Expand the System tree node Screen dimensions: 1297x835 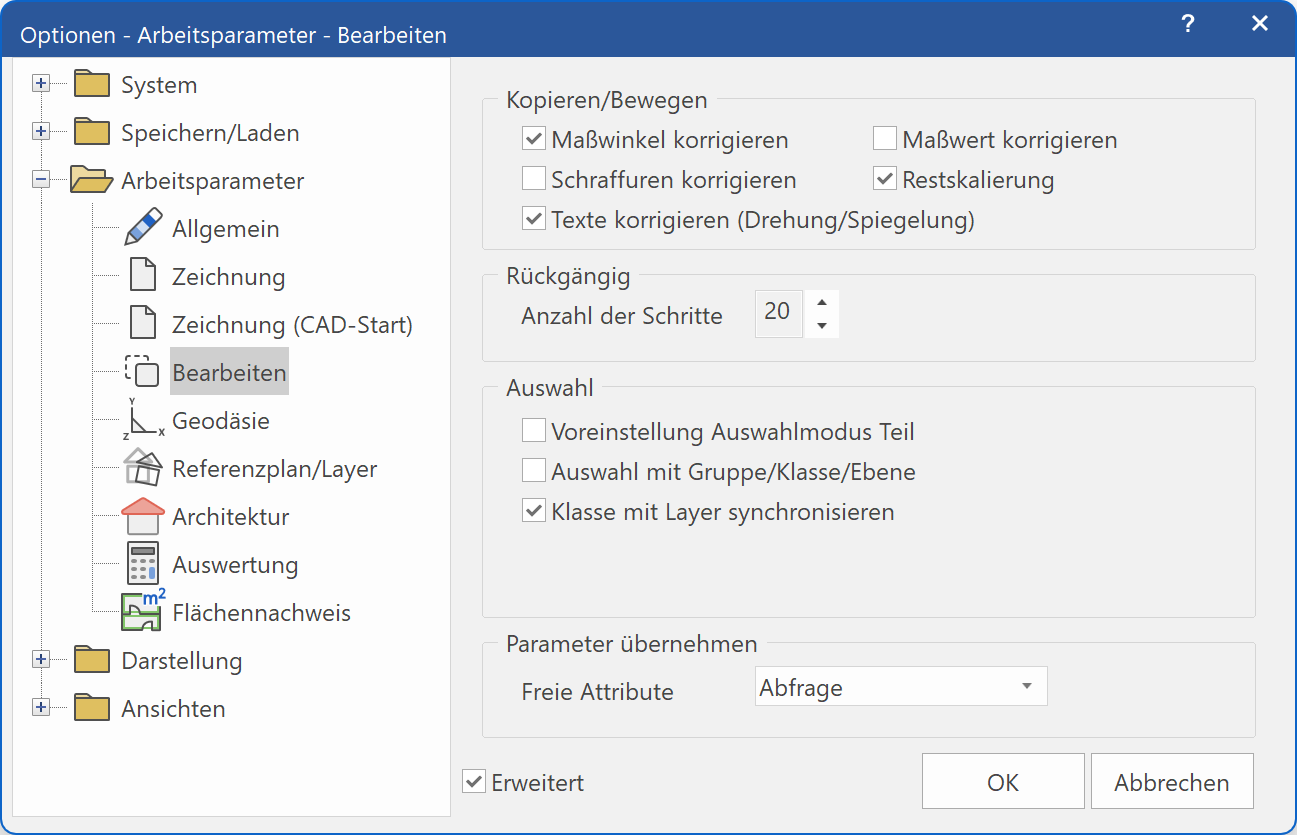[x=41, y=84]
